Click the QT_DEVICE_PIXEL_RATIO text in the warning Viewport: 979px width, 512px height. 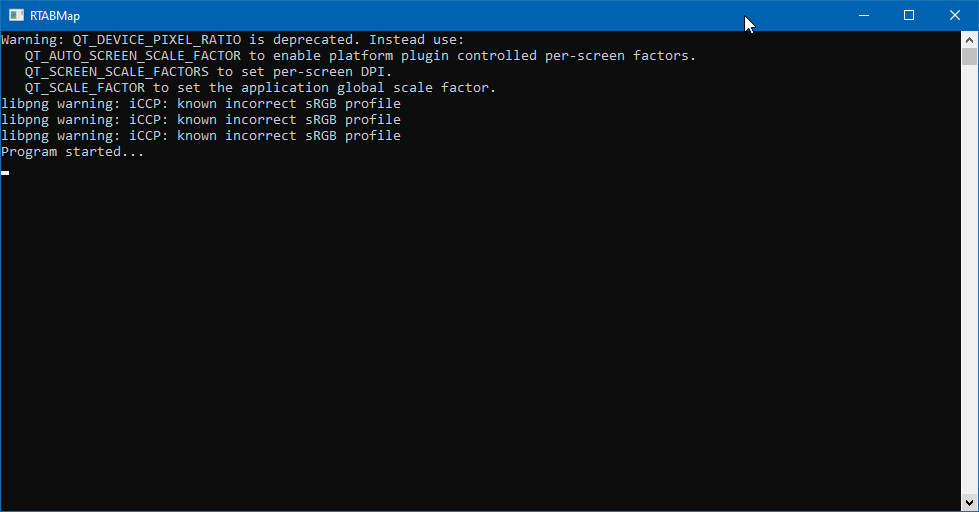pos(157,40)
